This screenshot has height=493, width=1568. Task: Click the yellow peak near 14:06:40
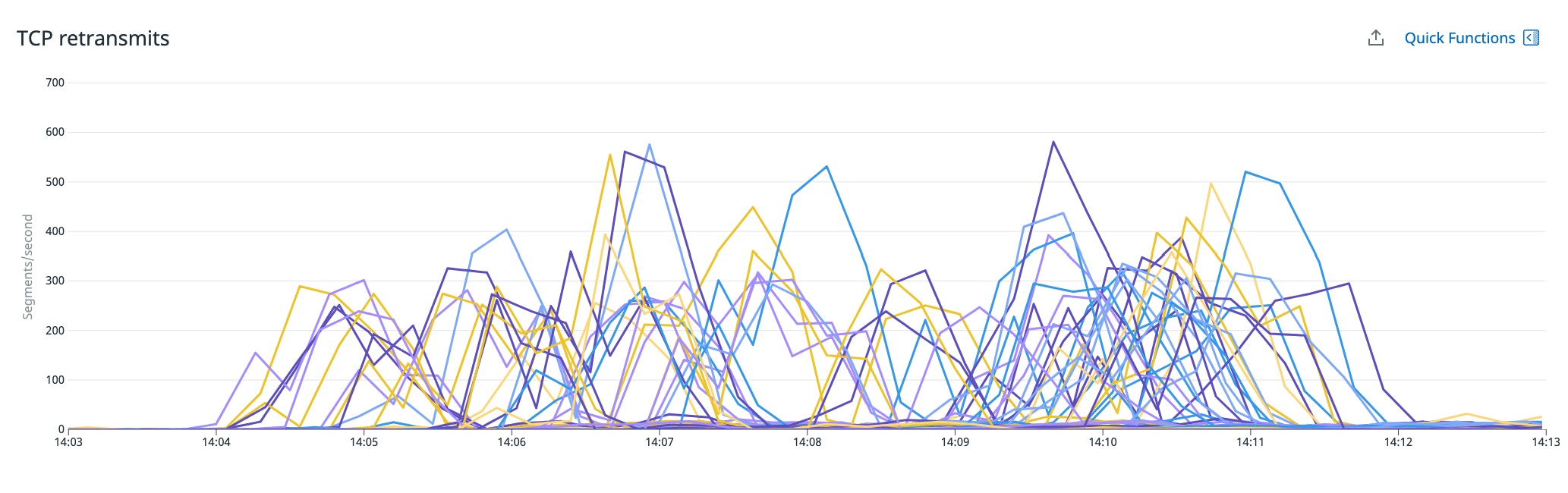coord(610,155)
